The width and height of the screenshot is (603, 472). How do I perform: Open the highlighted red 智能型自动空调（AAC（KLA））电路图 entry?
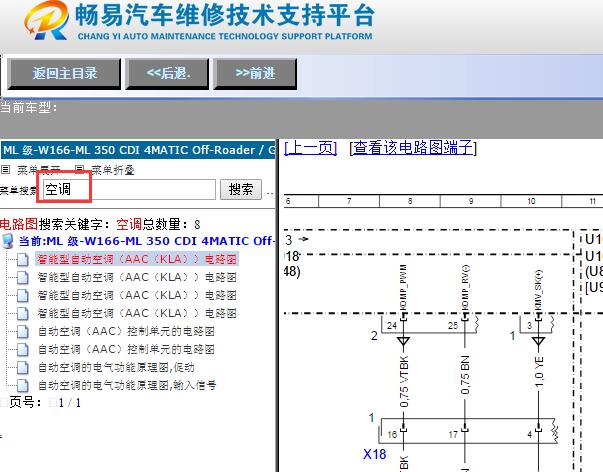[137, 259]
